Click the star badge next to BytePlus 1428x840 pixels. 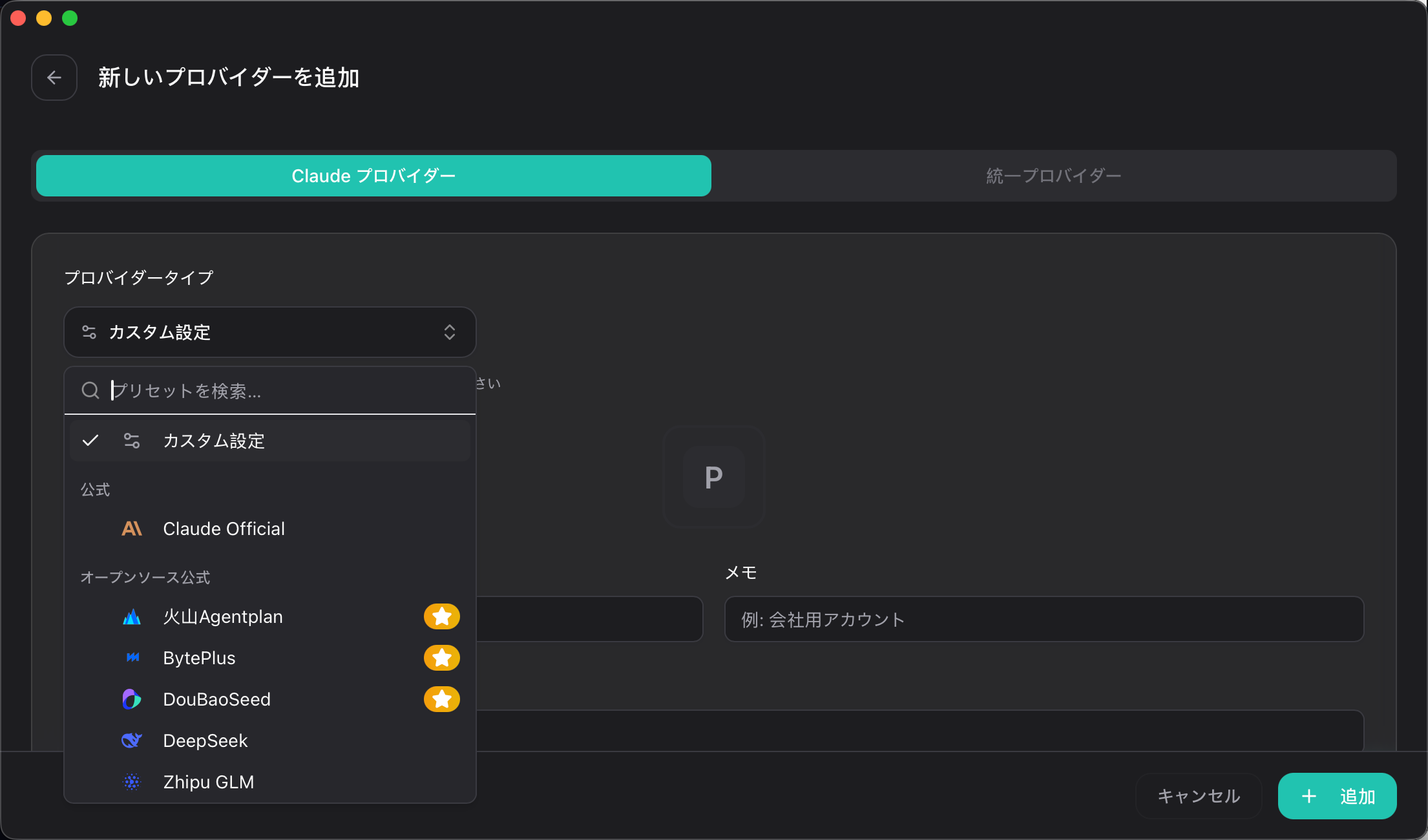442,658
